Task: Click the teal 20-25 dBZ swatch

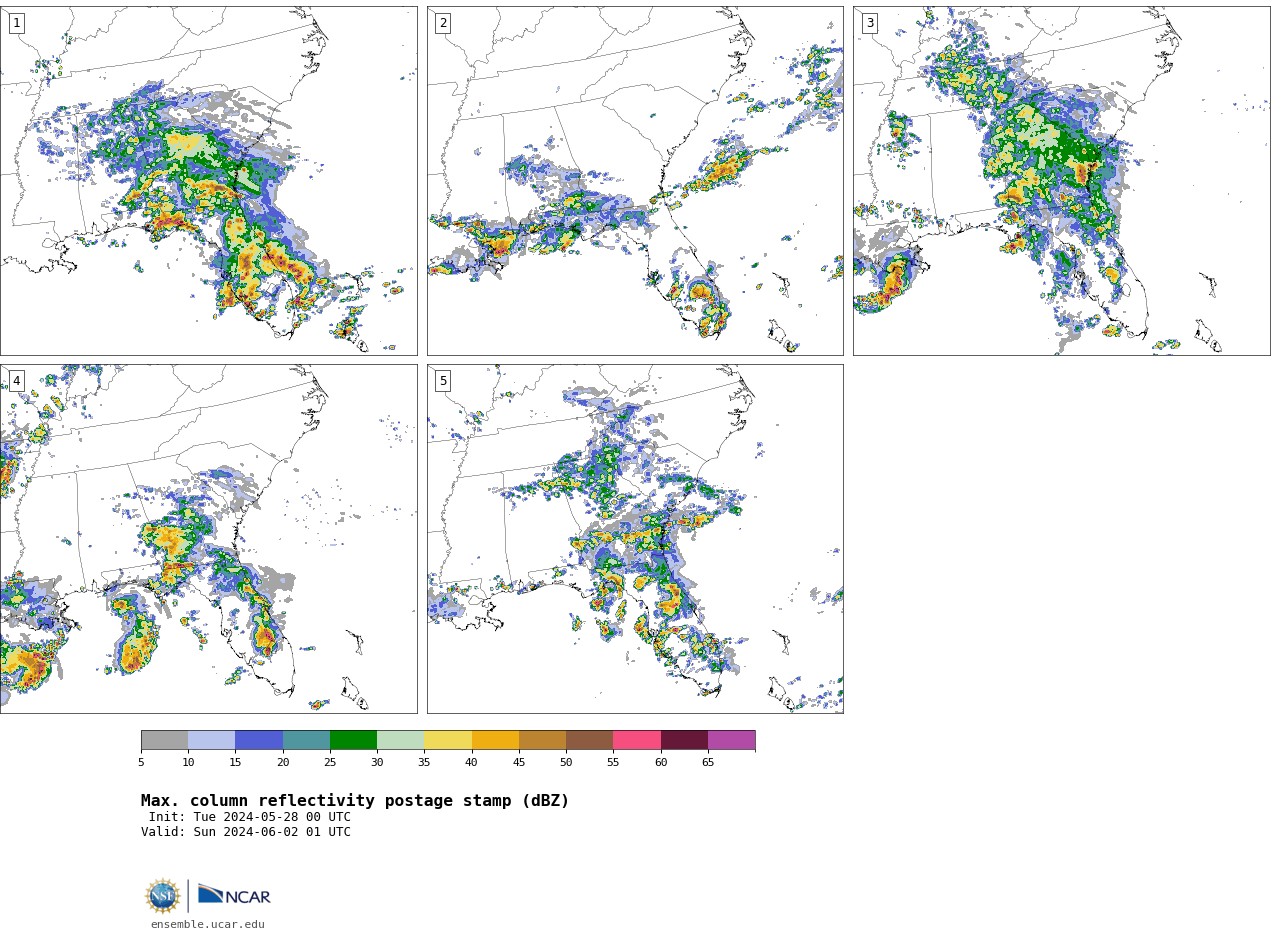Action: pyautogui.click(x=306, y=740)
